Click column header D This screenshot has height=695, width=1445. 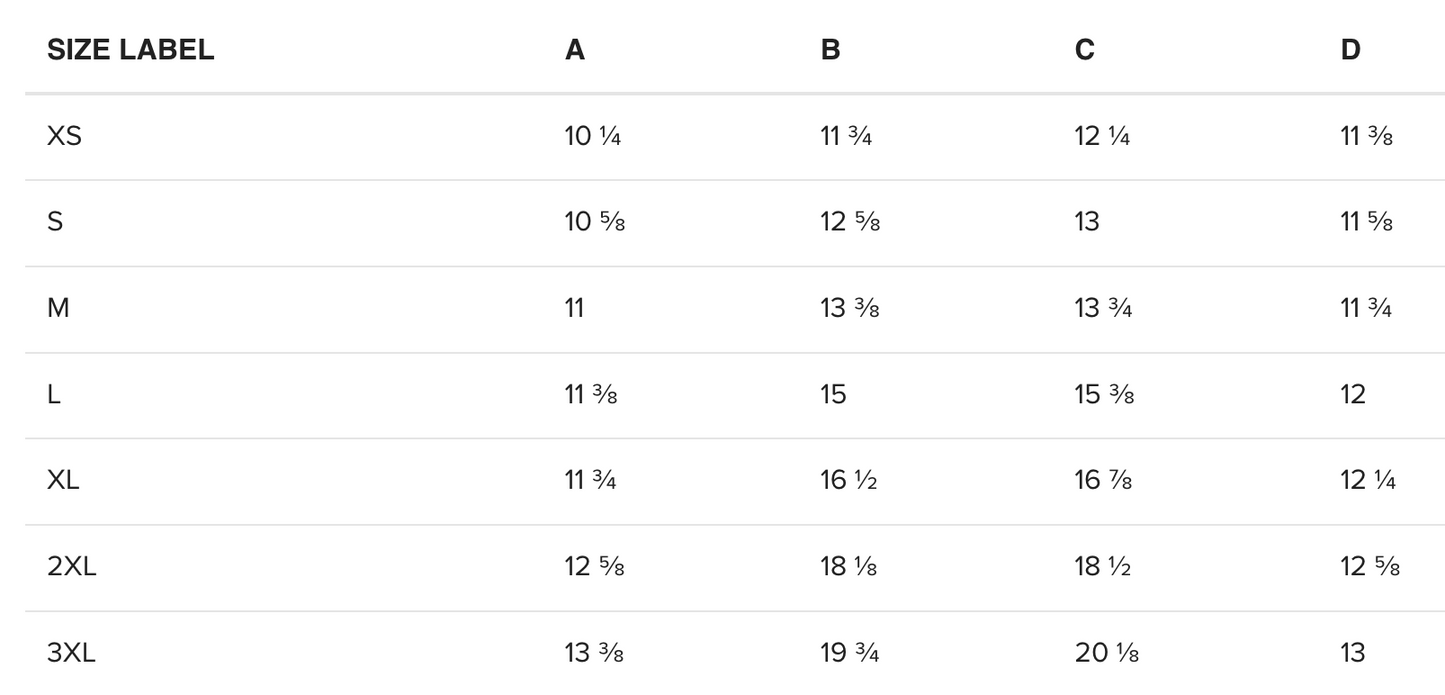pyautogui.click(x=1350, y=50)
